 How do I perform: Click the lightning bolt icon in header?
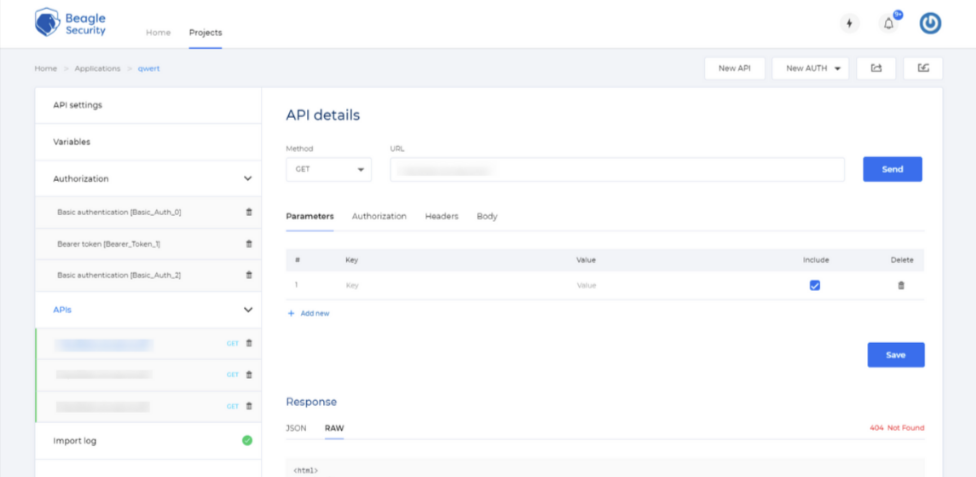click(x=850, y=24)
